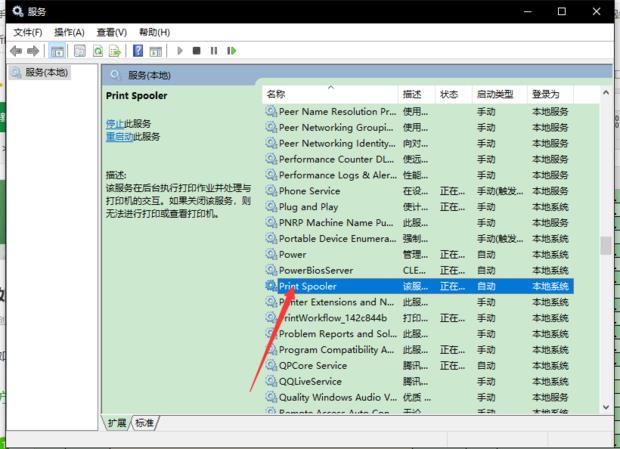Click the Export List toolbar icon

coord(116,50)
